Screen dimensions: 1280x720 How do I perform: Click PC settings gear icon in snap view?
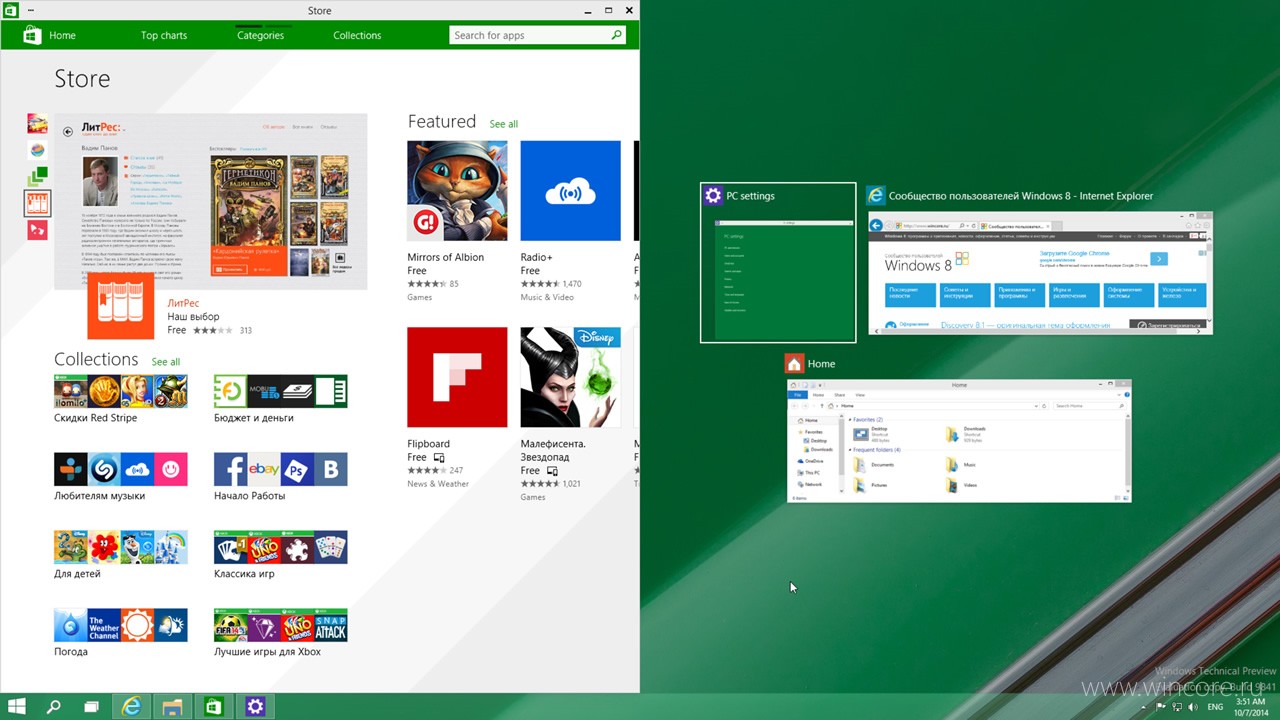(713, 196)
